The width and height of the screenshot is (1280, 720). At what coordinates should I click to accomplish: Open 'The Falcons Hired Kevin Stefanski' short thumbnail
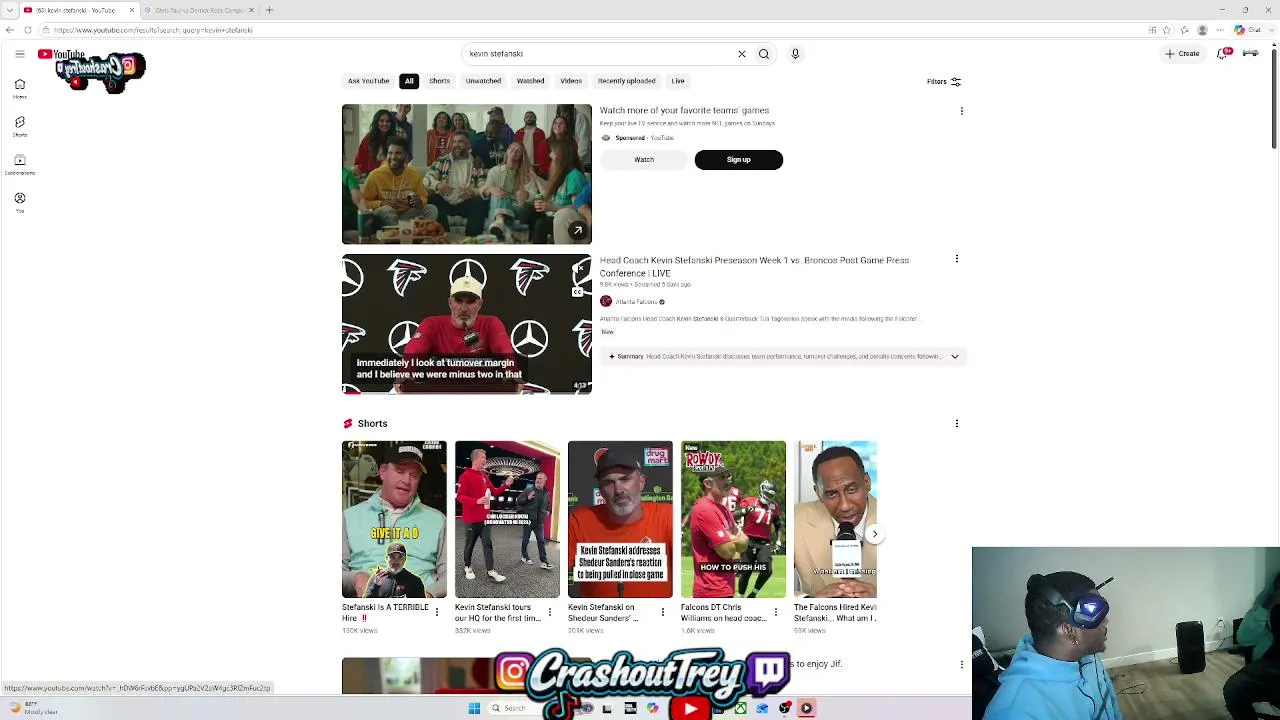point(835,519)
